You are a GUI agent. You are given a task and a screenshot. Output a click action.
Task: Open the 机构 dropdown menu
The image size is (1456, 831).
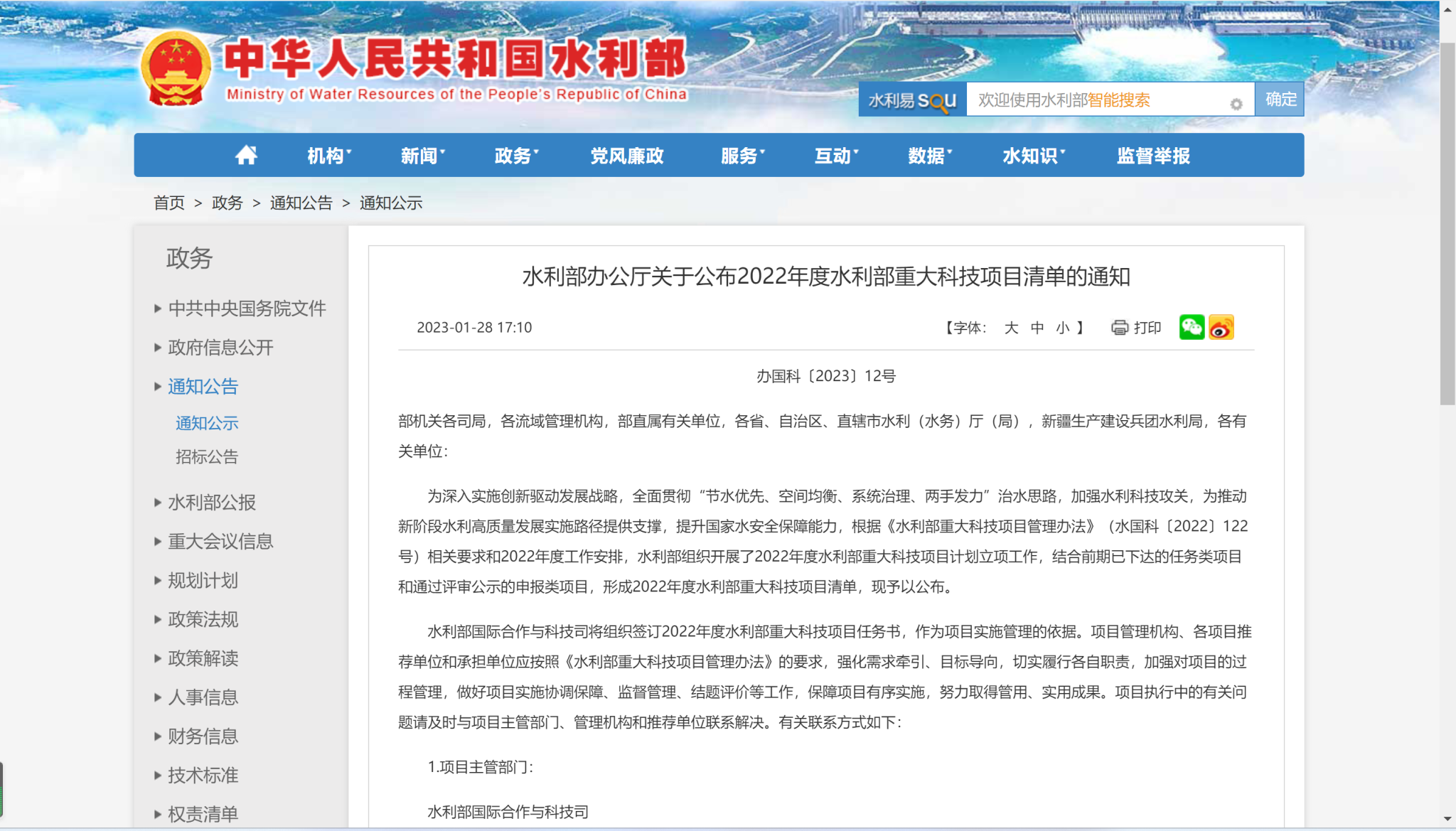329,156
